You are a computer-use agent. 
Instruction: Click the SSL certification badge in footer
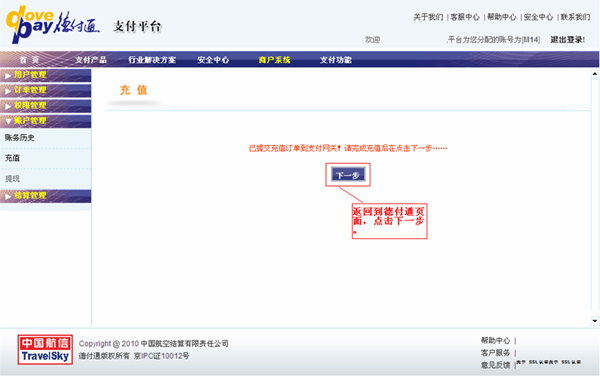point(549,362)
